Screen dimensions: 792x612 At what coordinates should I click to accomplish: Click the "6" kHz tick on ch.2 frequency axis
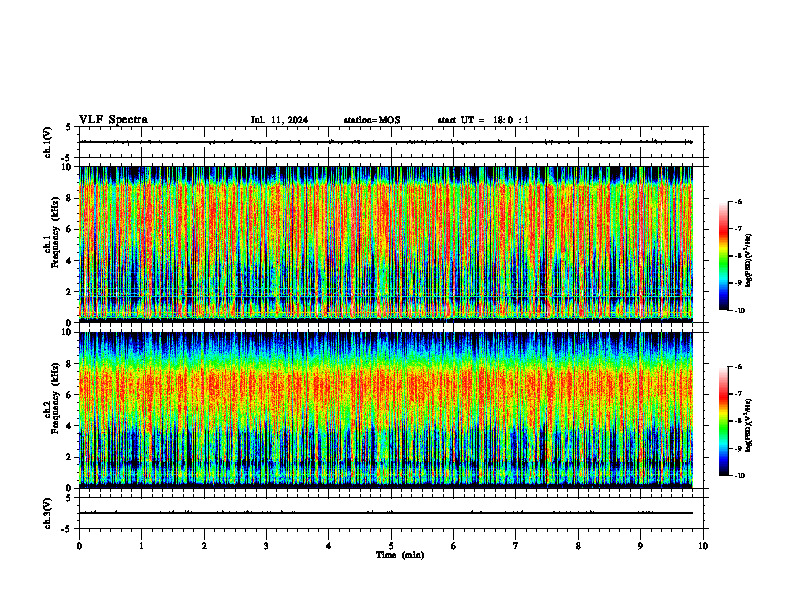point(70,395)
